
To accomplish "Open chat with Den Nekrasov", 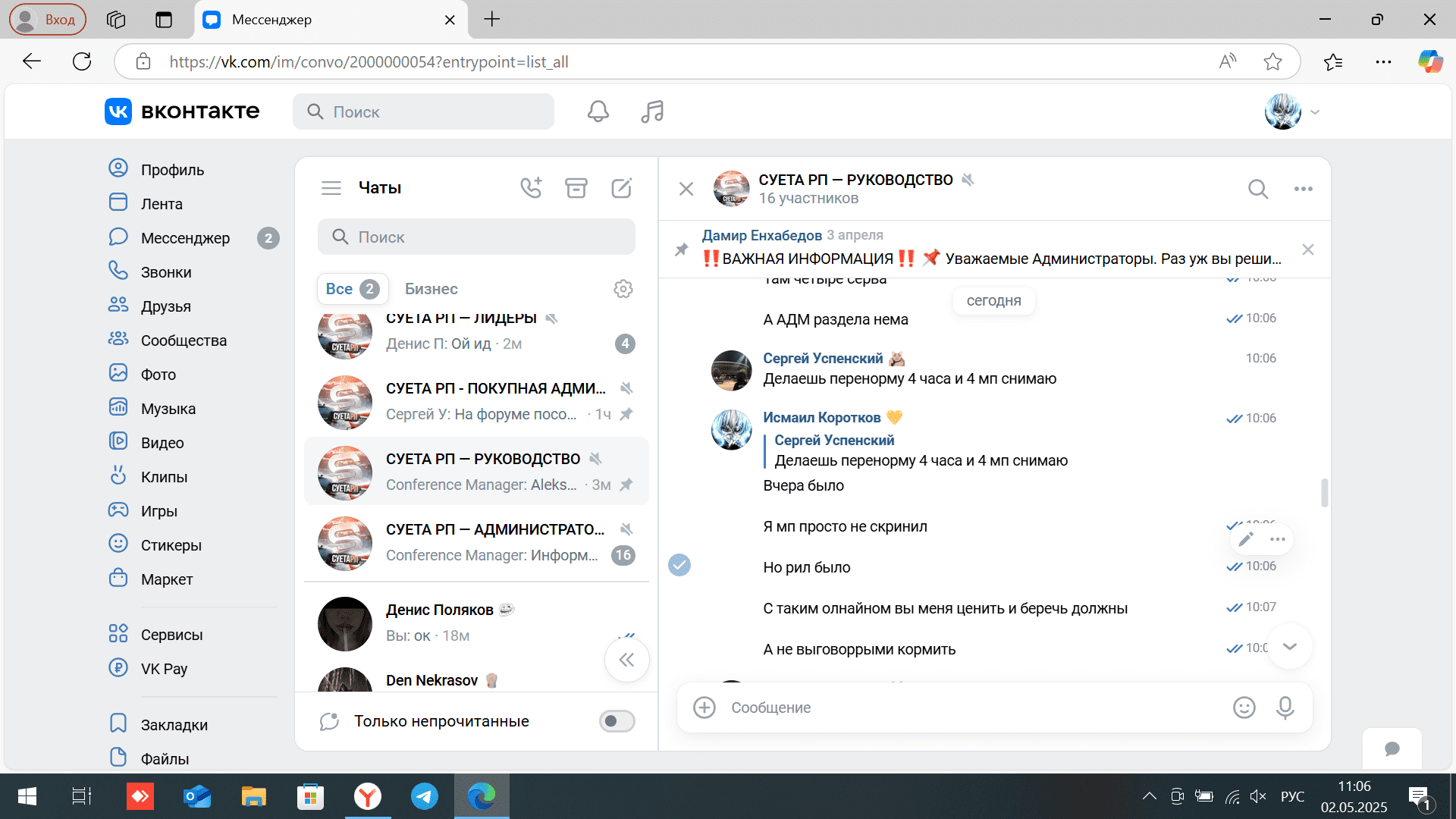I will (x=476, y=679).
